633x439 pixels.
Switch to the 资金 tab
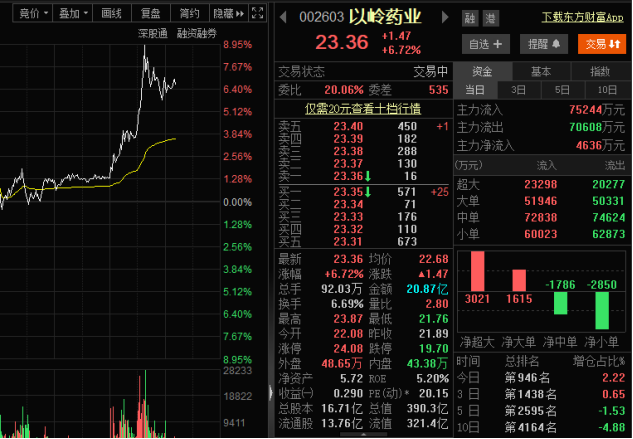pyautogui.click(x=482, y=71)
